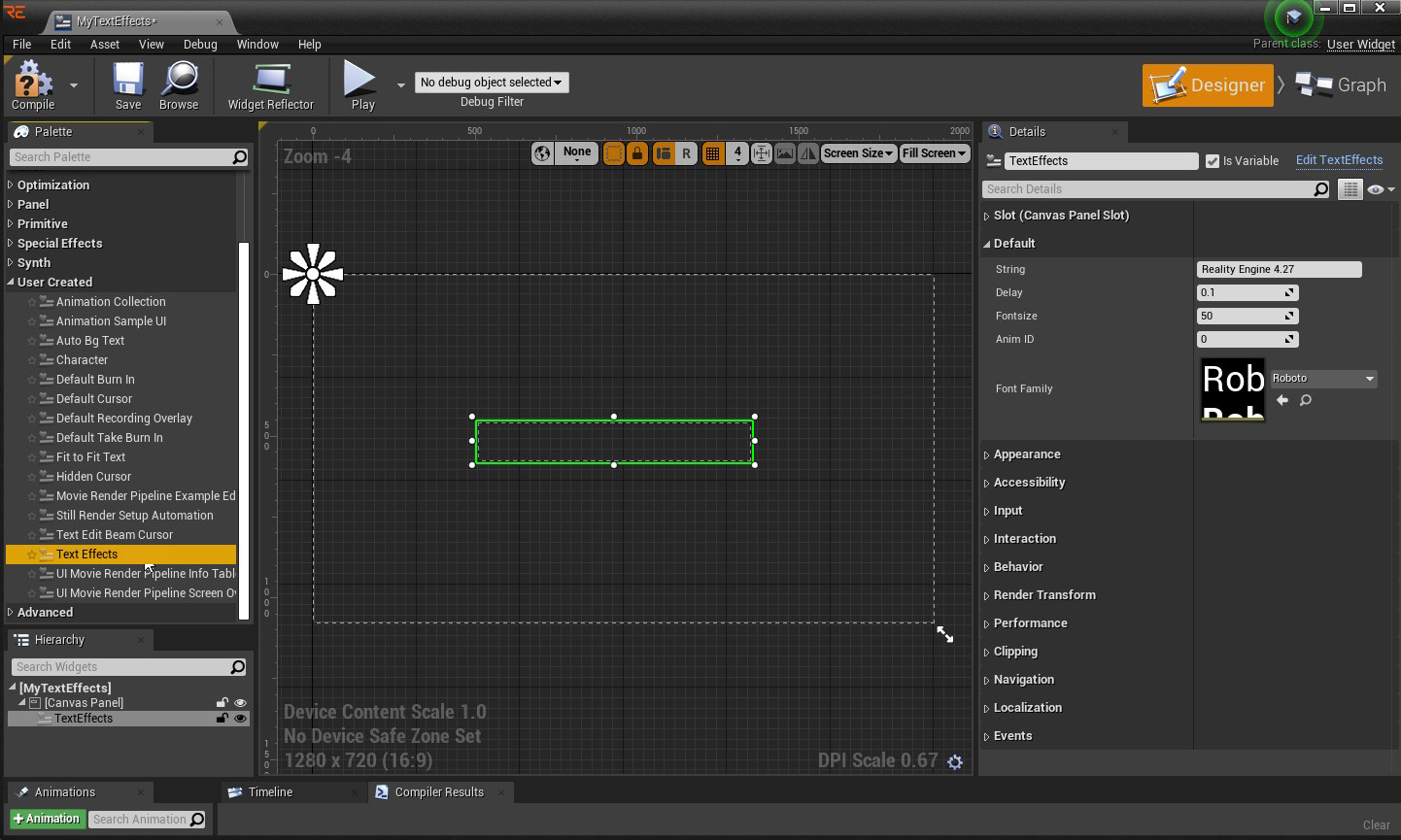Click the localization globe icon in the designer
Viewport: 1401px width, 840px height.
click(x=542, y=153)
